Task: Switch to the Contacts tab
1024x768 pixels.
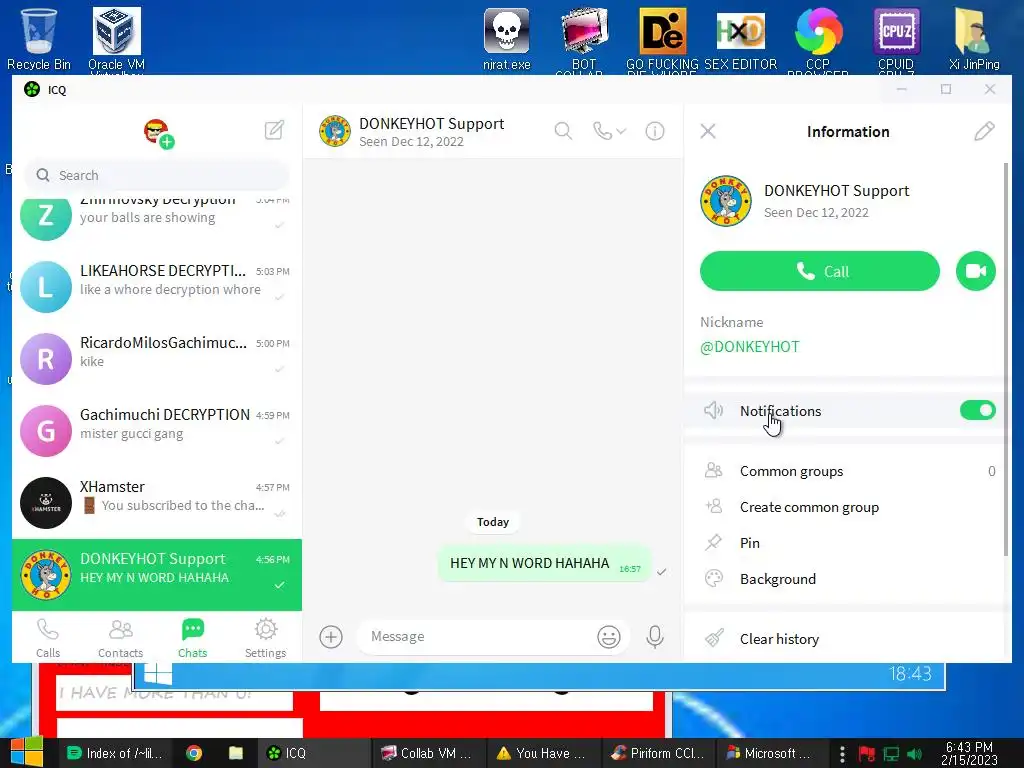Action: [120, 638]
